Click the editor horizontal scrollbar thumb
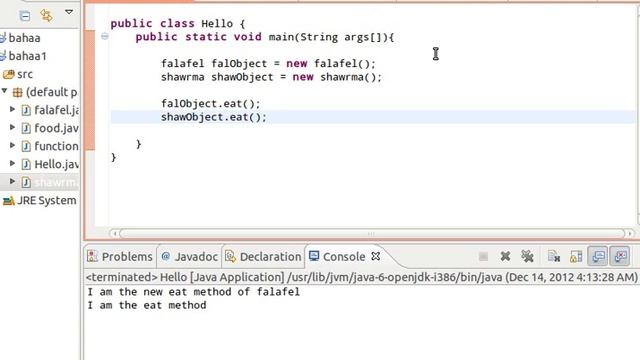The image size is (640, 360). pos(372,234)
